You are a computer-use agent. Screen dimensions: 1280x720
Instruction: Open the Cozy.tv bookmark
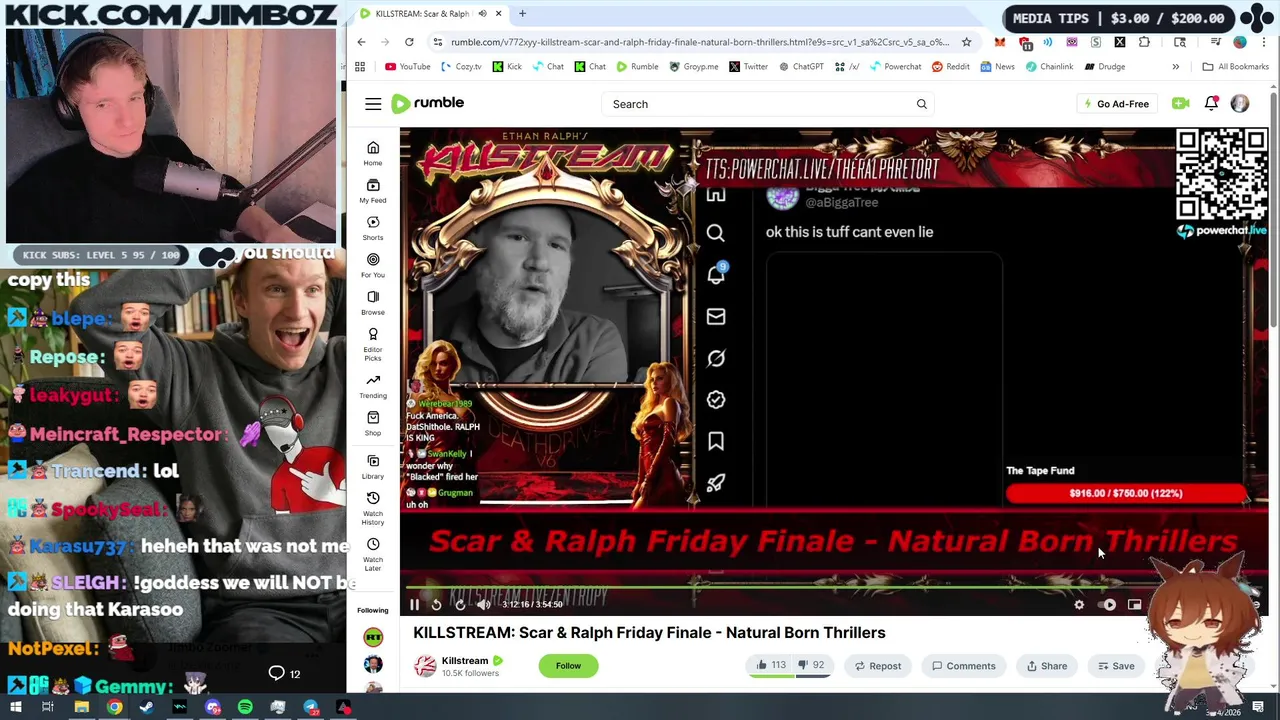point(460,67)
